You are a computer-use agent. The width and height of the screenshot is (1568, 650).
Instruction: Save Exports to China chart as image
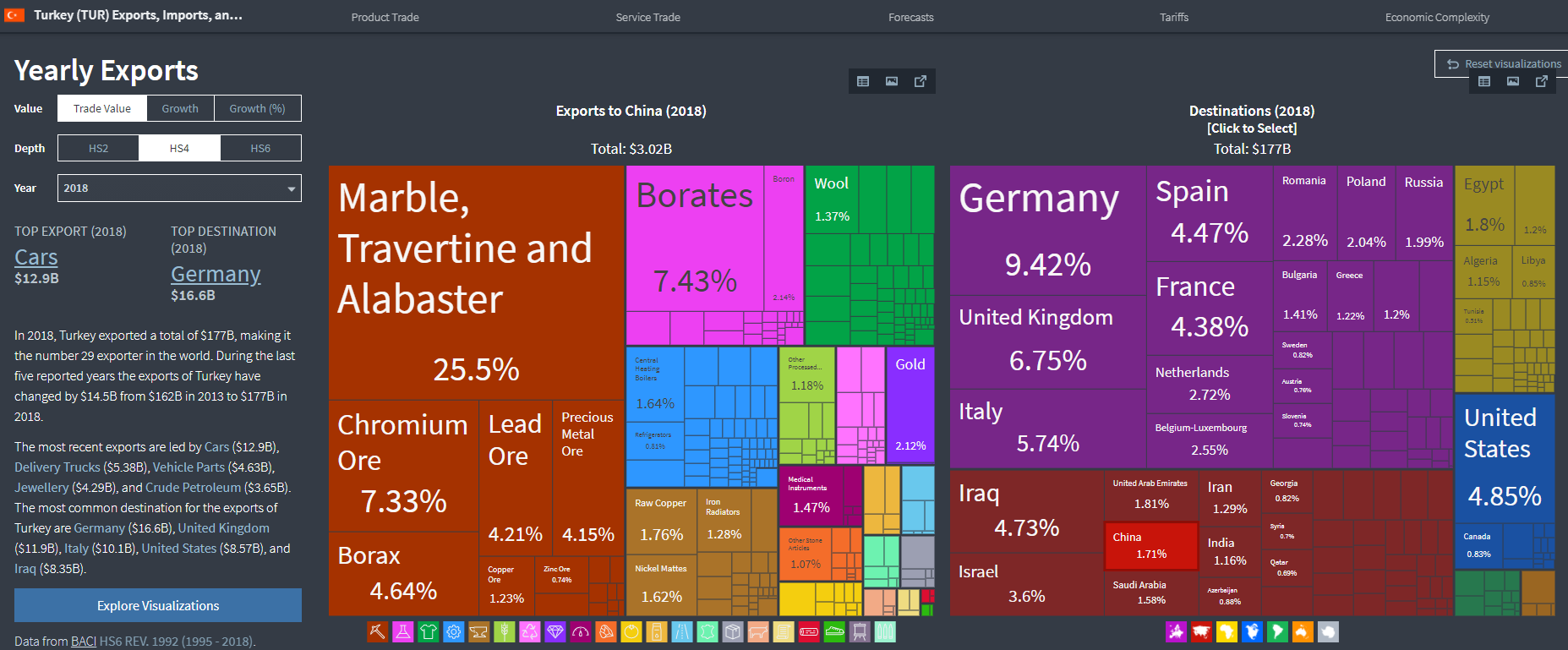tap(892, 81)
